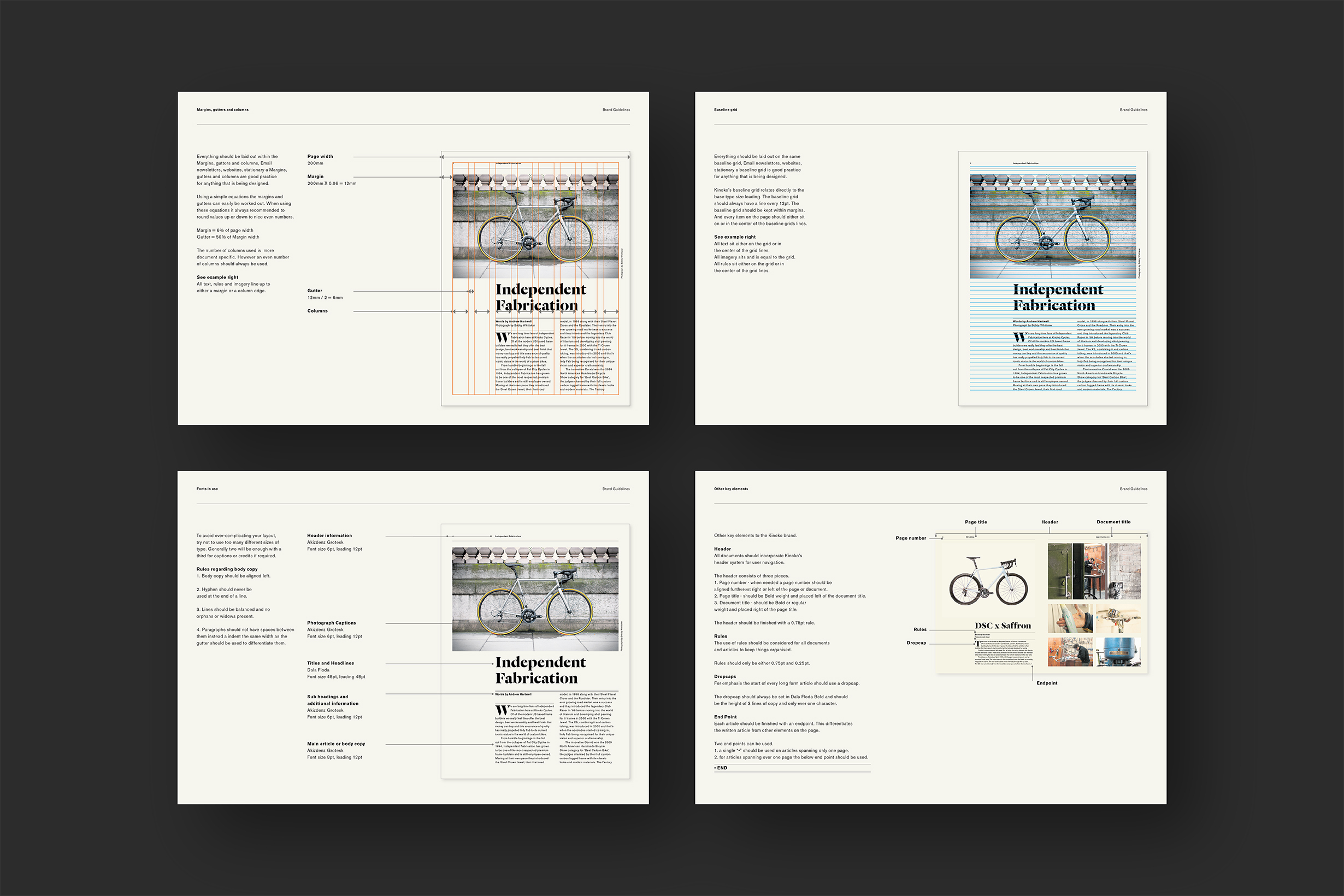This screenshot has width=1344, height=896.
Task: Click 'Margin = 6% of page width' line
Action: (x=225, y=231)
